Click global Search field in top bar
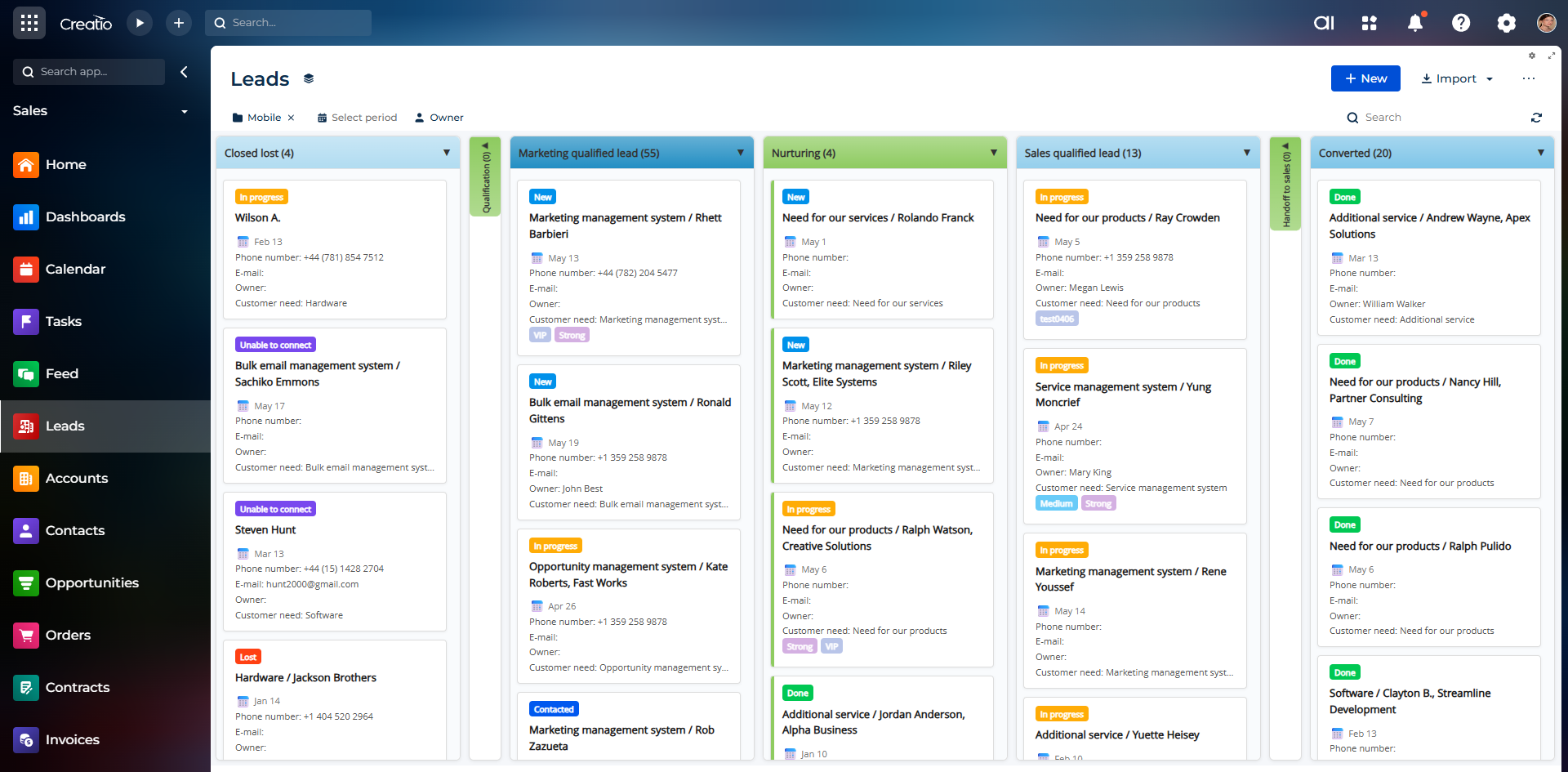The height and width of the screenshot is (772, 1568). tap(288, 23)
